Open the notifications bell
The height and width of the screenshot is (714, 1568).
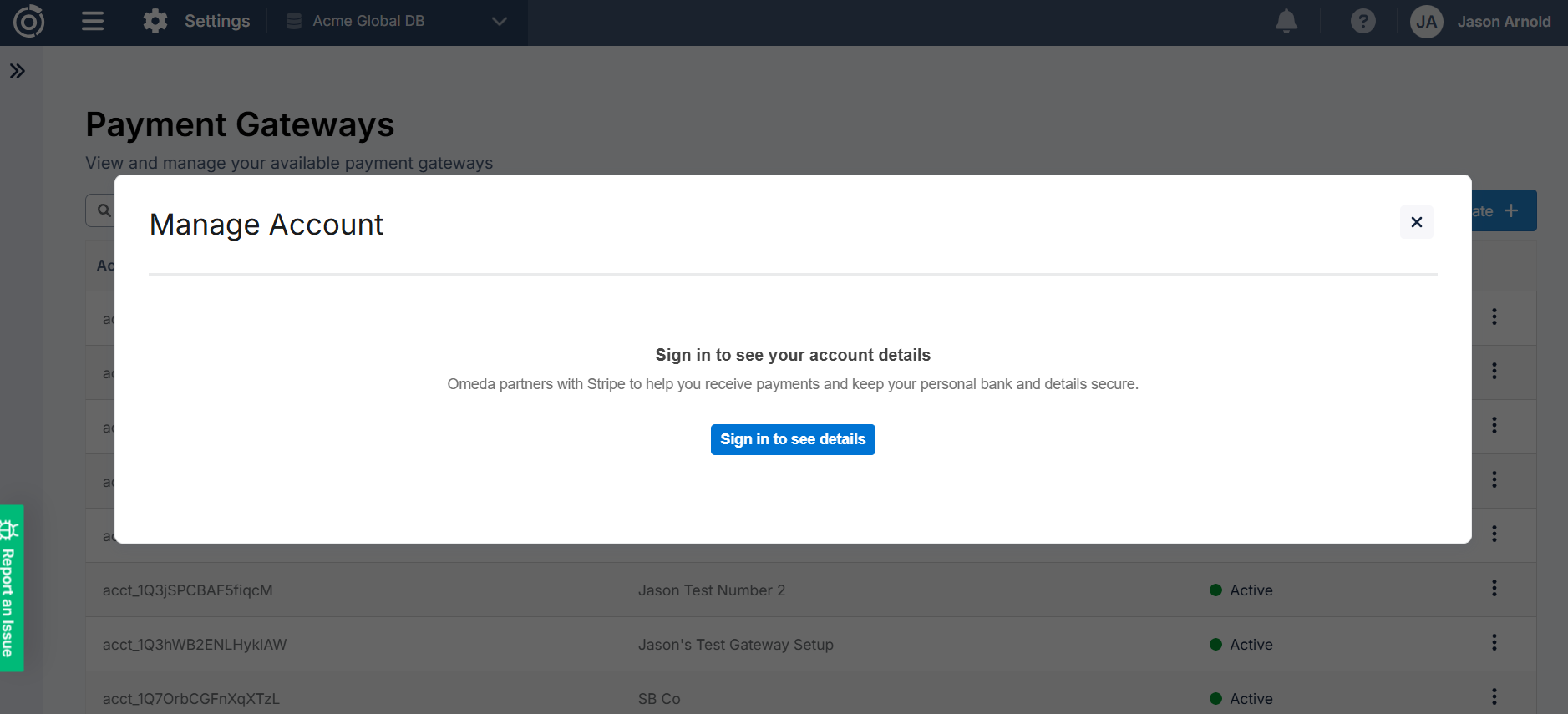coord(1286,21)
